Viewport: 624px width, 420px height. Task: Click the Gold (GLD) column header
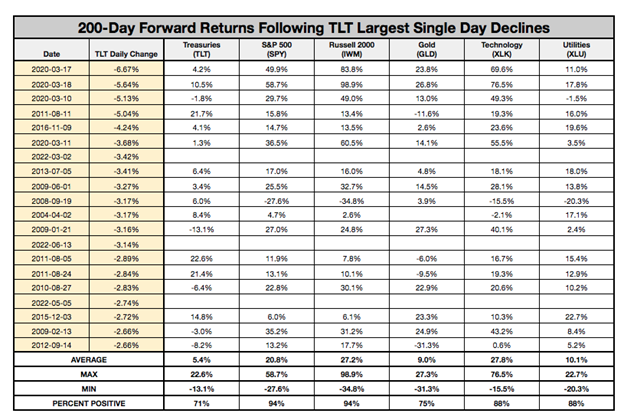pos(428,50)
